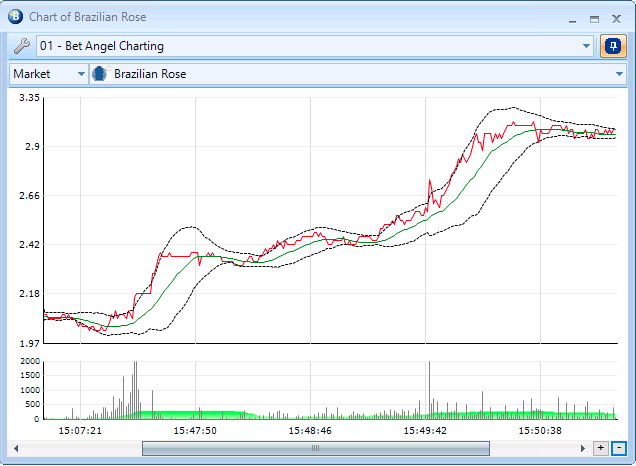Click the 15:07:21 time axis label

(80, 431)
